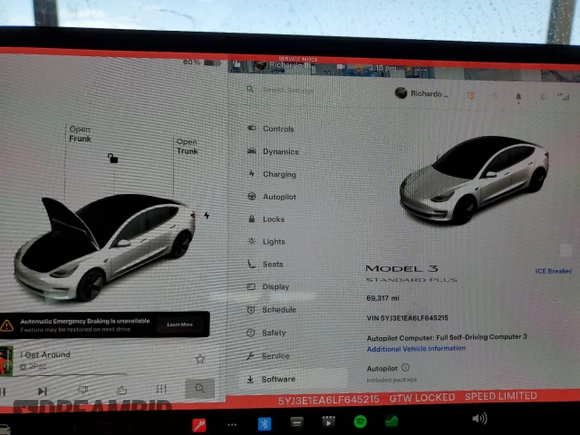Favorite the song with the star icon
The width and height of the screenshot is (580, 435).
[200, 359]
